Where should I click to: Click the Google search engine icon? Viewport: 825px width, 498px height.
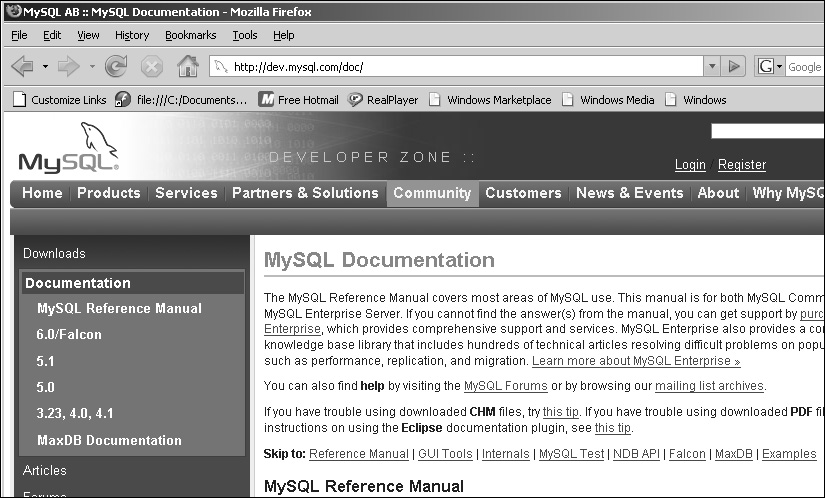point(766,67)
